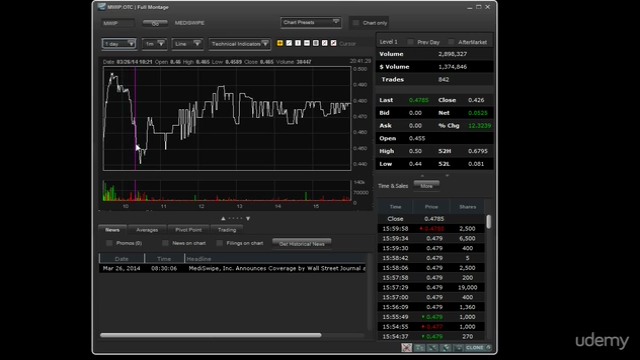640x360 pixels.
Task: Open the Line chart type dropdown
Action: (x=187, y=44)
